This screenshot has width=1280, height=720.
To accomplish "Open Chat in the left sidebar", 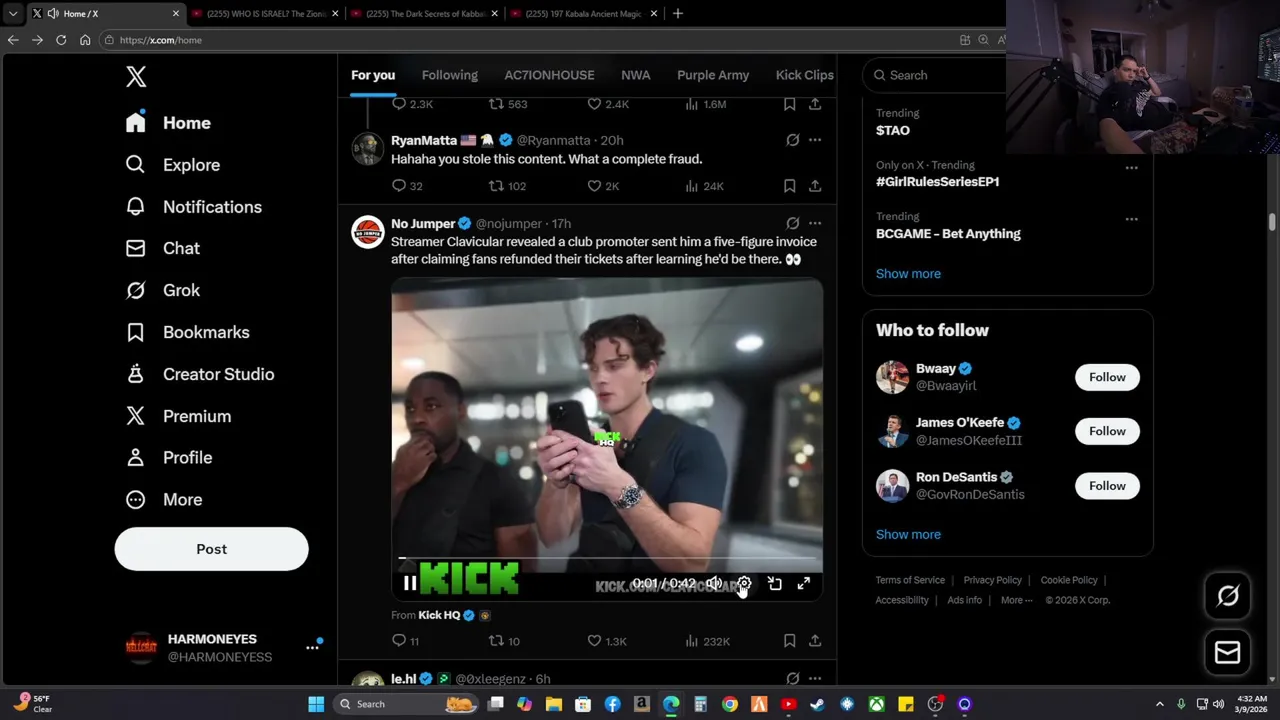I will pos(162,248).
